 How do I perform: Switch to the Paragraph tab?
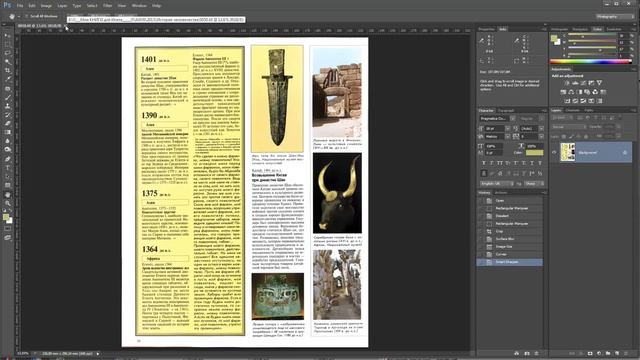[506, 110]
